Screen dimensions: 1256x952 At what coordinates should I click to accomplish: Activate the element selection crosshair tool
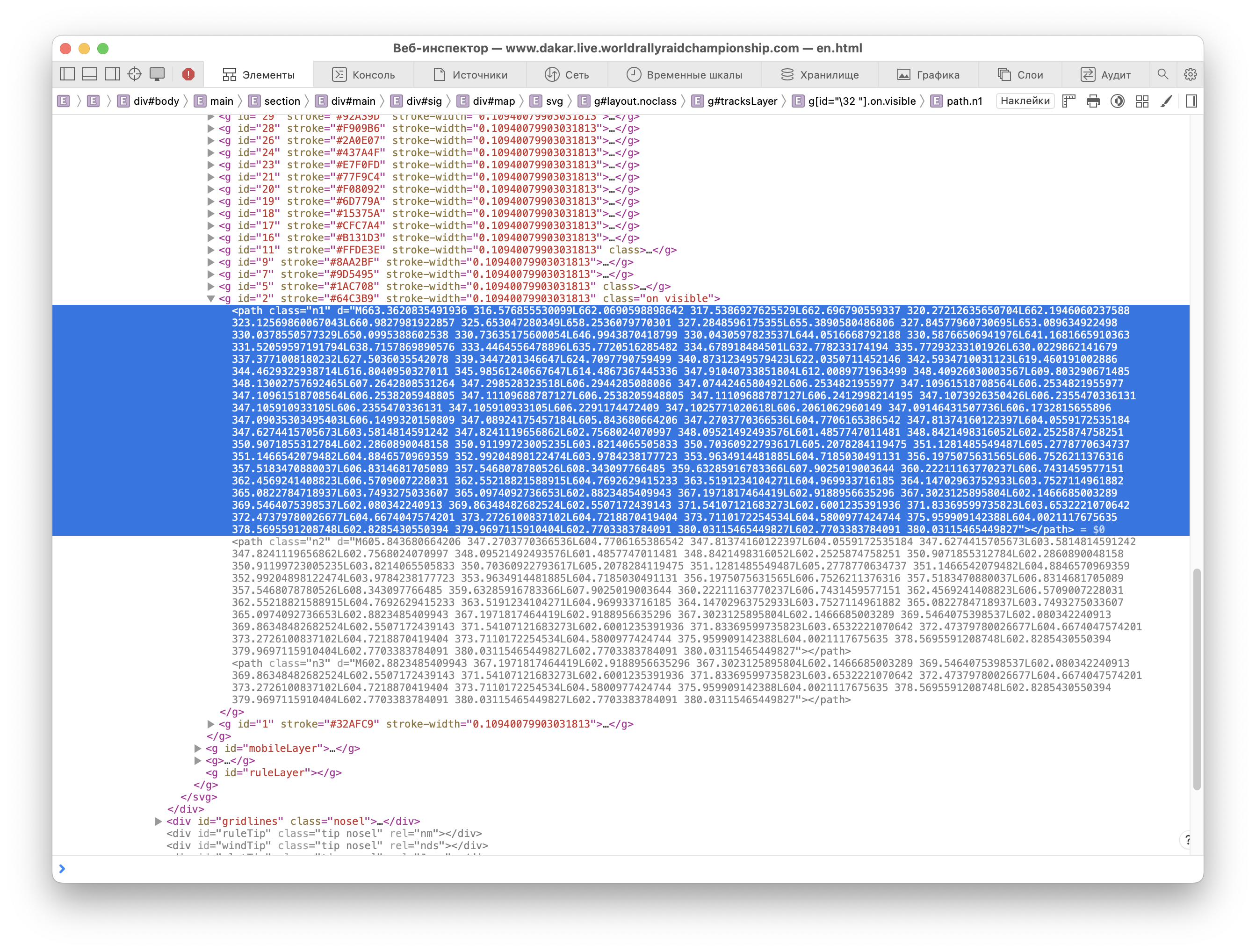click(135, 74)
